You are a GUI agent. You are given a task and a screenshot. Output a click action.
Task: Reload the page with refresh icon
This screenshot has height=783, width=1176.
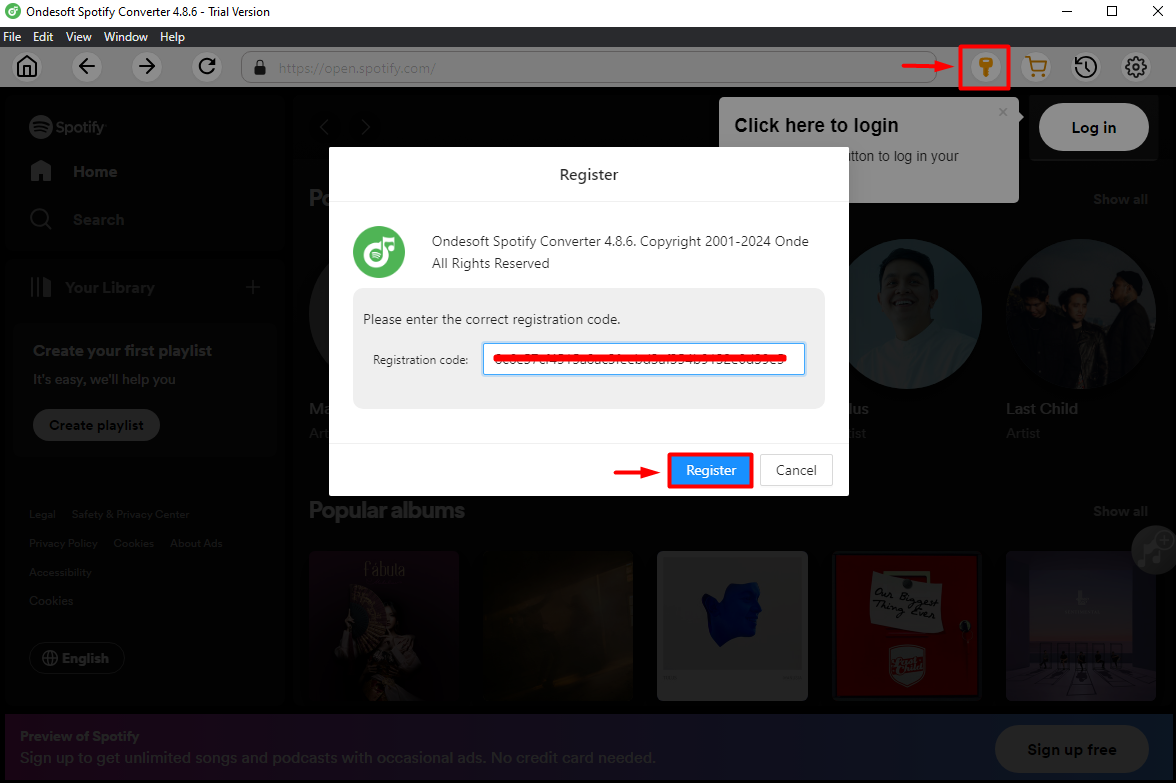click(207, 67)
